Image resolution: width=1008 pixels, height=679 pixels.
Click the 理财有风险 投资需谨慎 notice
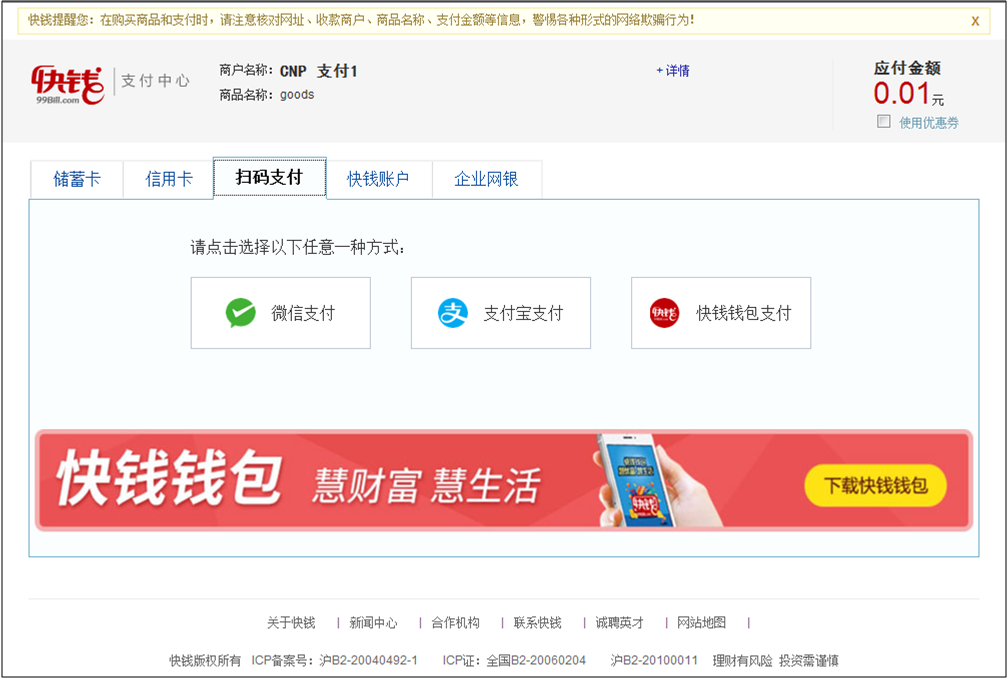[x=775, y=660]
